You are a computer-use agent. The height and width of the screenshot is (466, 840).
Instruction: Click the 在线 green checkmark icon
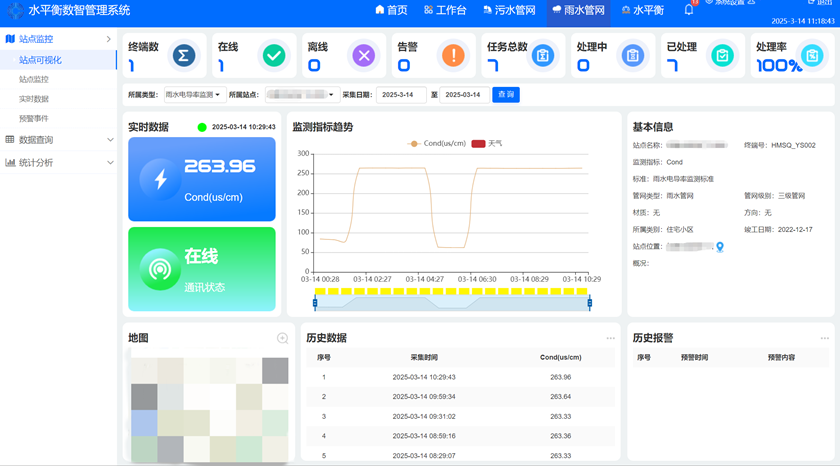[274, 56]
